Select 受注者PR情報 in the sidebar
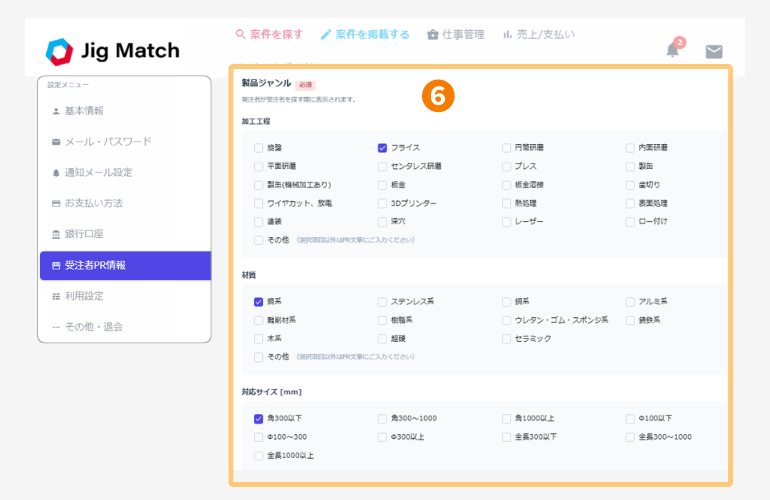Viewport: 770px width, 500px height. click(x=125, y=266)
